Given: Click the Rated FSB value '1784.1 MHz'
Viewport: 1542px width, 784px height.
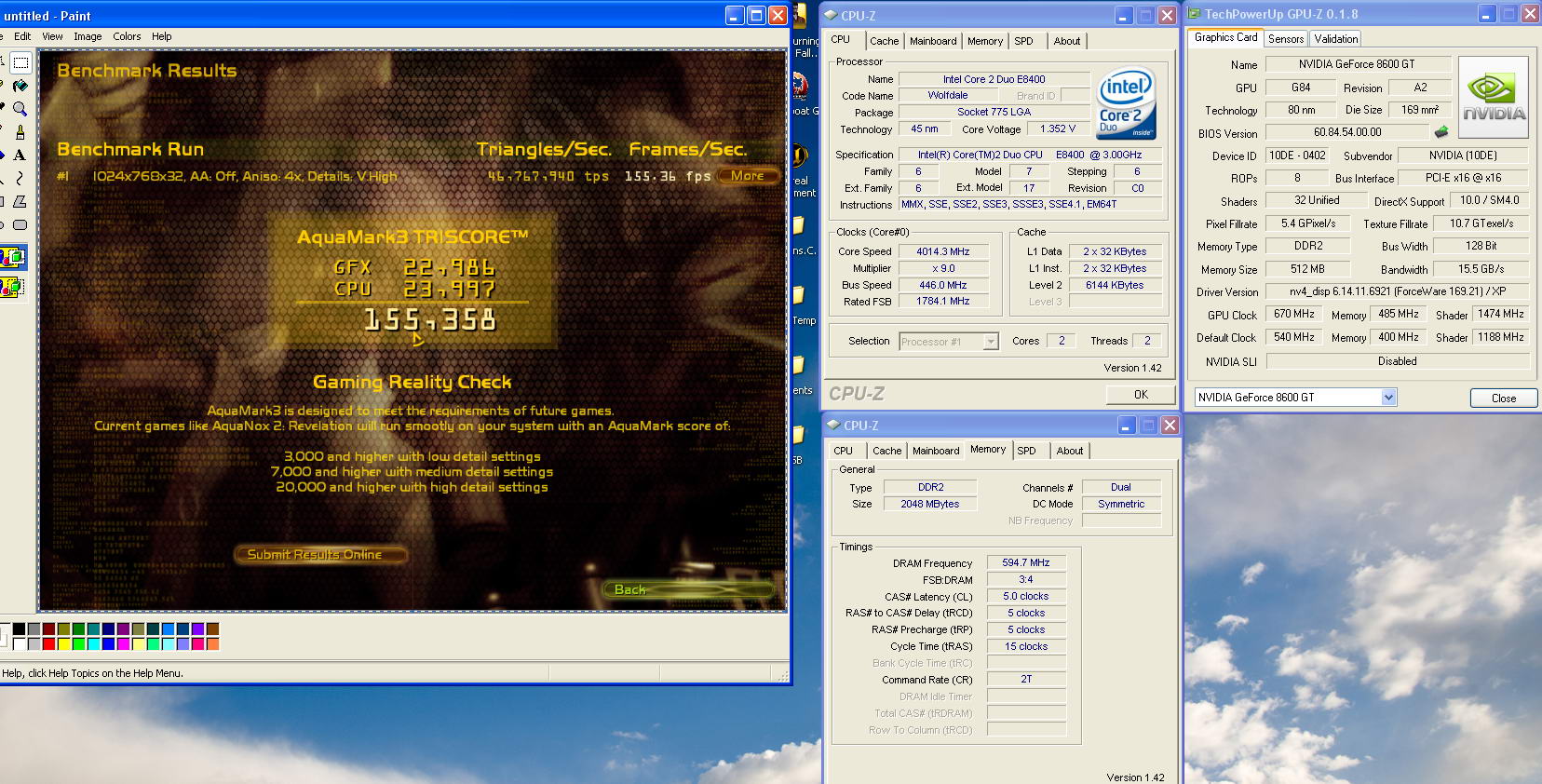Looking at the screenshot, I should (942, 301).
